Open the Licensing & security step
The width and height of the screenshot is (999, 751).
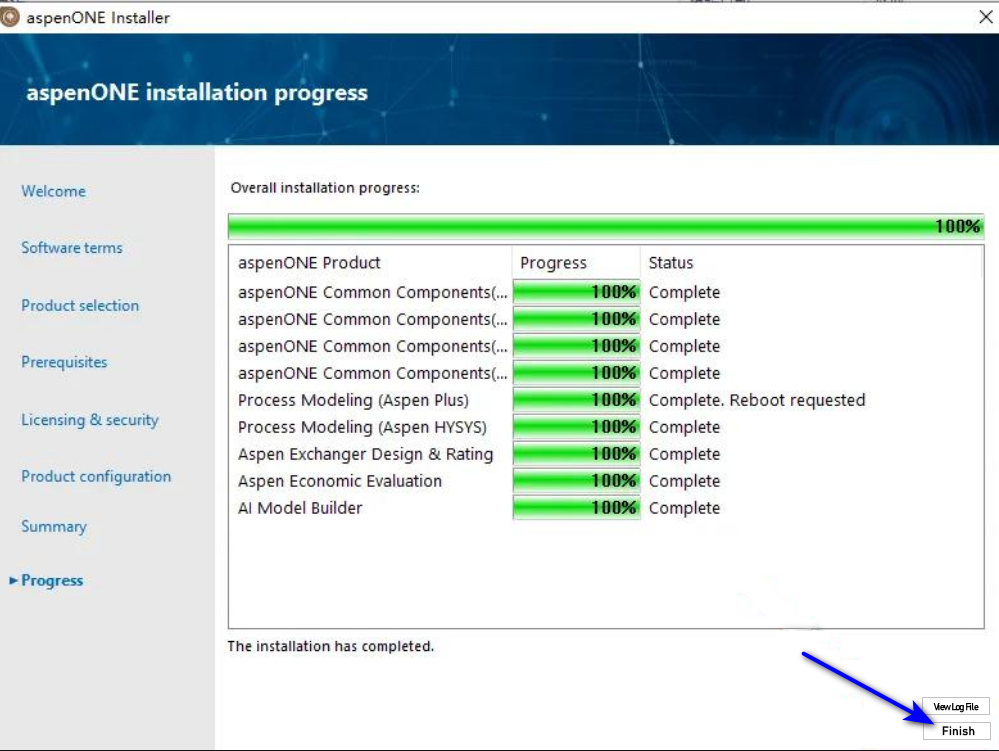click(x=90, y=420)
